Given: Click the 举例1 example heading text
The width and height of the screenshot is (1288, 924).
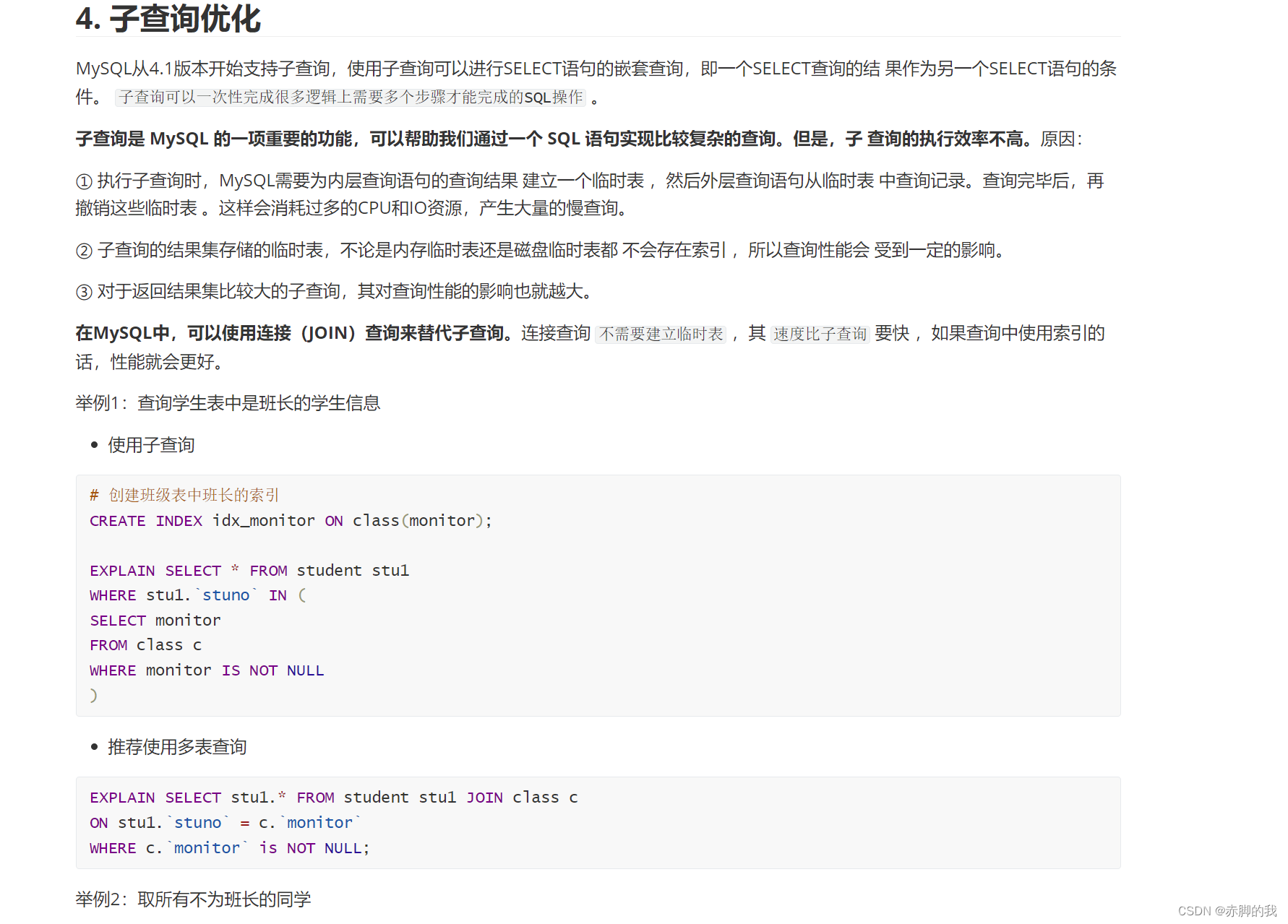Looking at the screenshot, I should 228,402.
